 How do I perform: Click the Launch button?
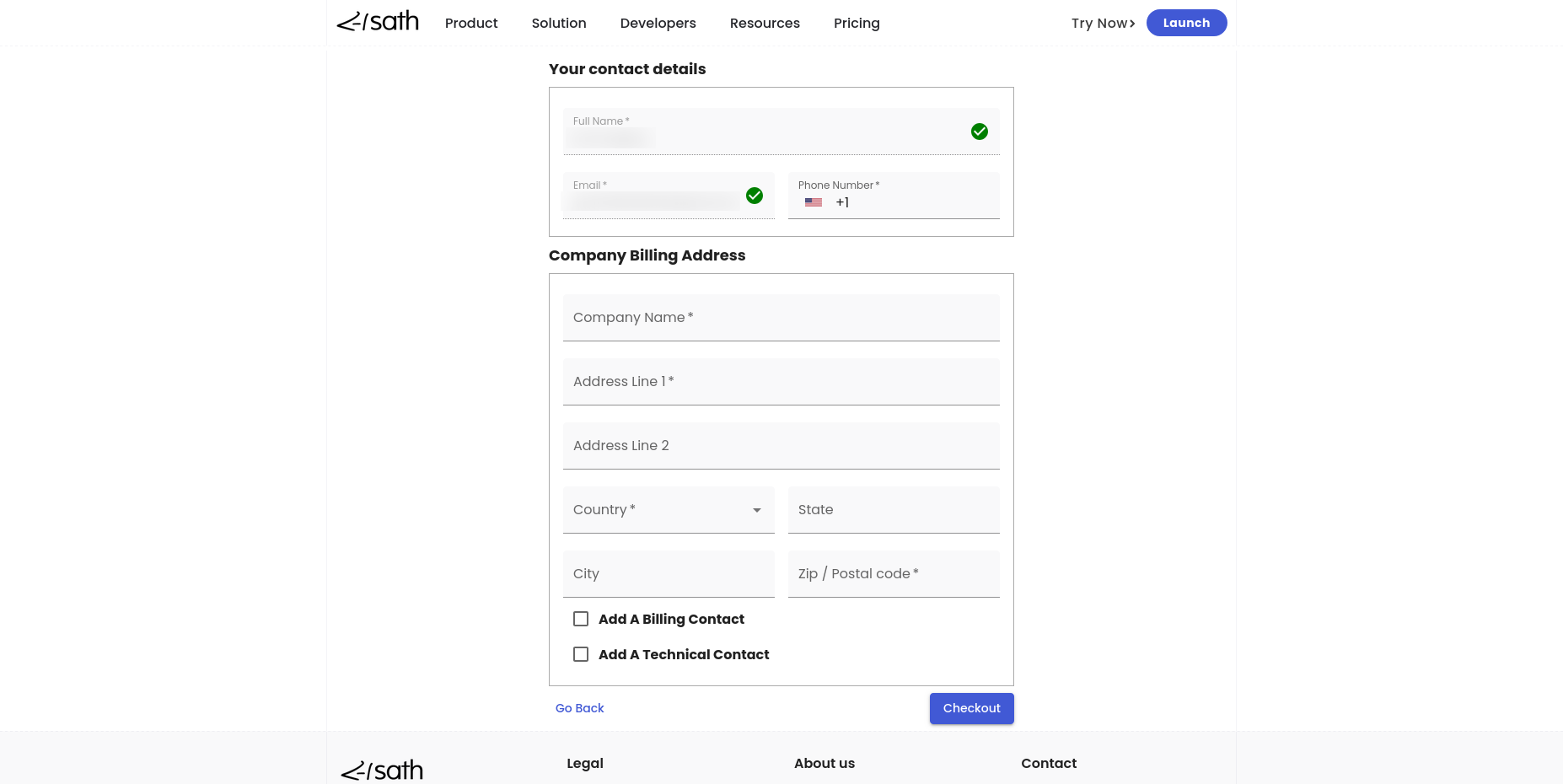(1186, 23)
